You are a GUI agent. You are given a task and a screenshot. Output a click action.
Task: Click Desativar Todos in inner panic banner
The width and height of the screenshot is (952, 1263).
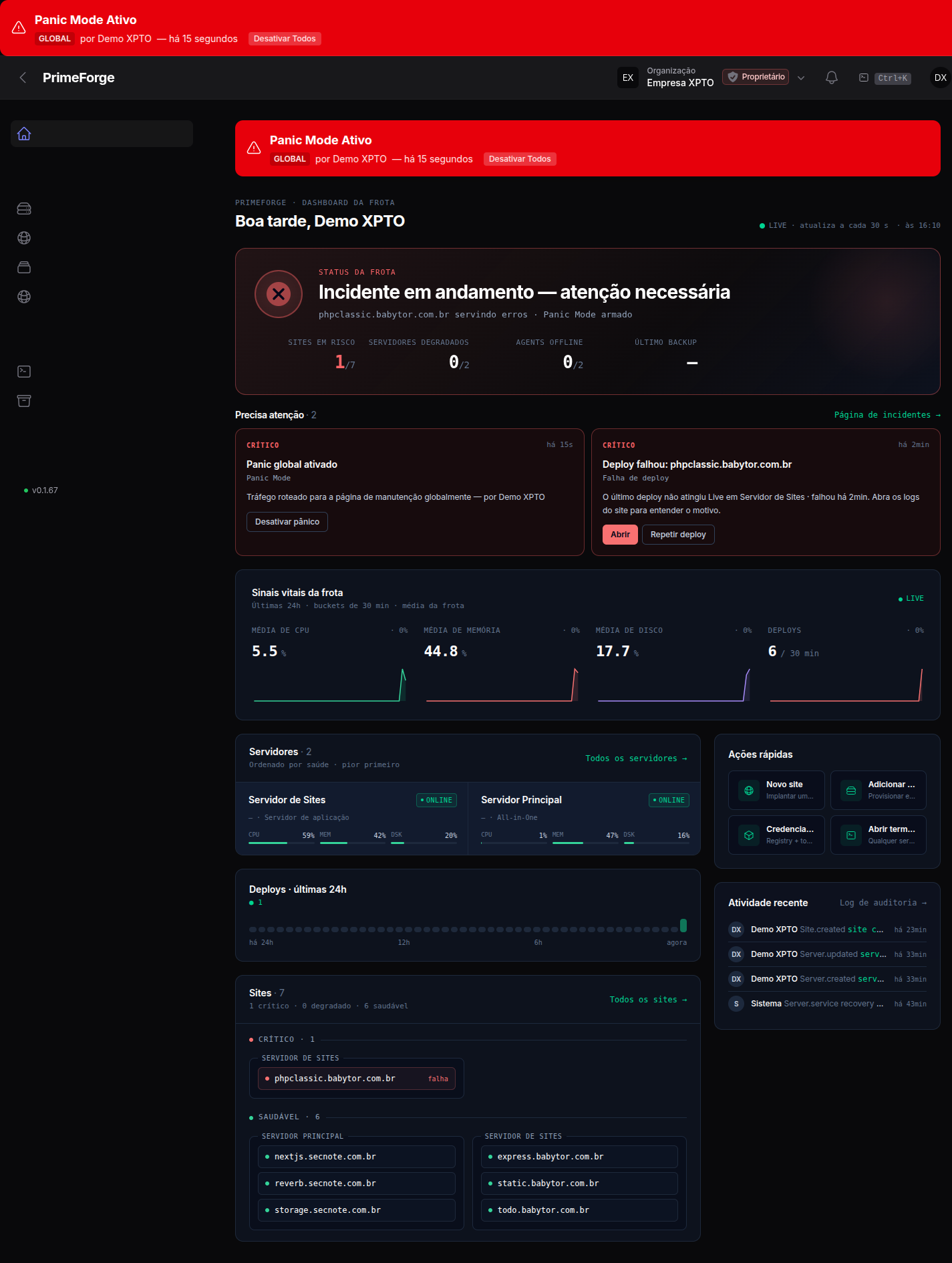pyautogui.click(x=520, y=159)
